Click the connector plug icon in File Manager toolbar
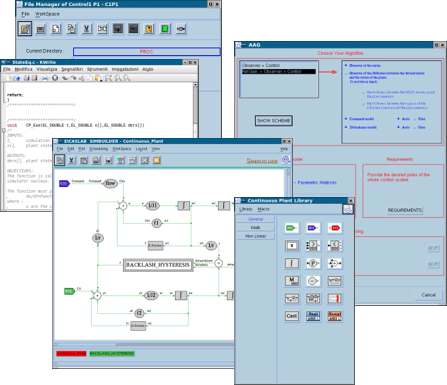This screenshot has width=447, height=385. tap(180, 29)
